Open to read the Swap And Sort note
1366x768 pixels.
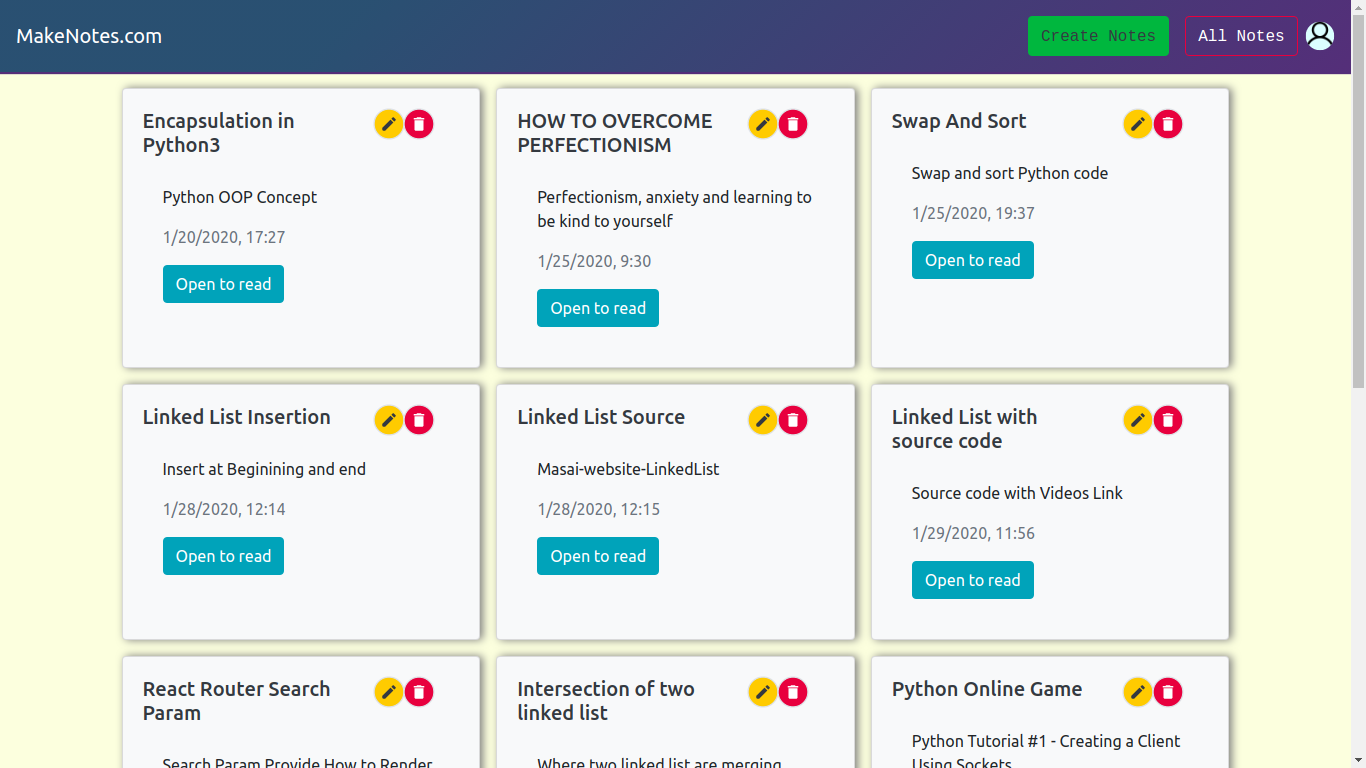click(972, 260)
